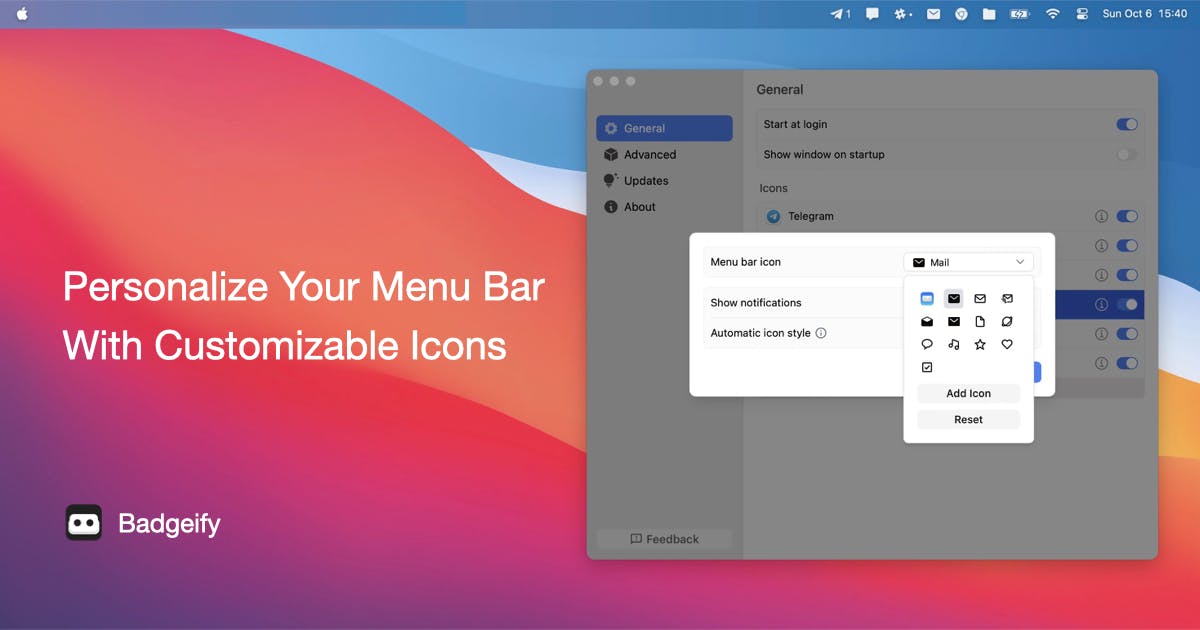Click the Show notifications label

click(x=756, y=302)
